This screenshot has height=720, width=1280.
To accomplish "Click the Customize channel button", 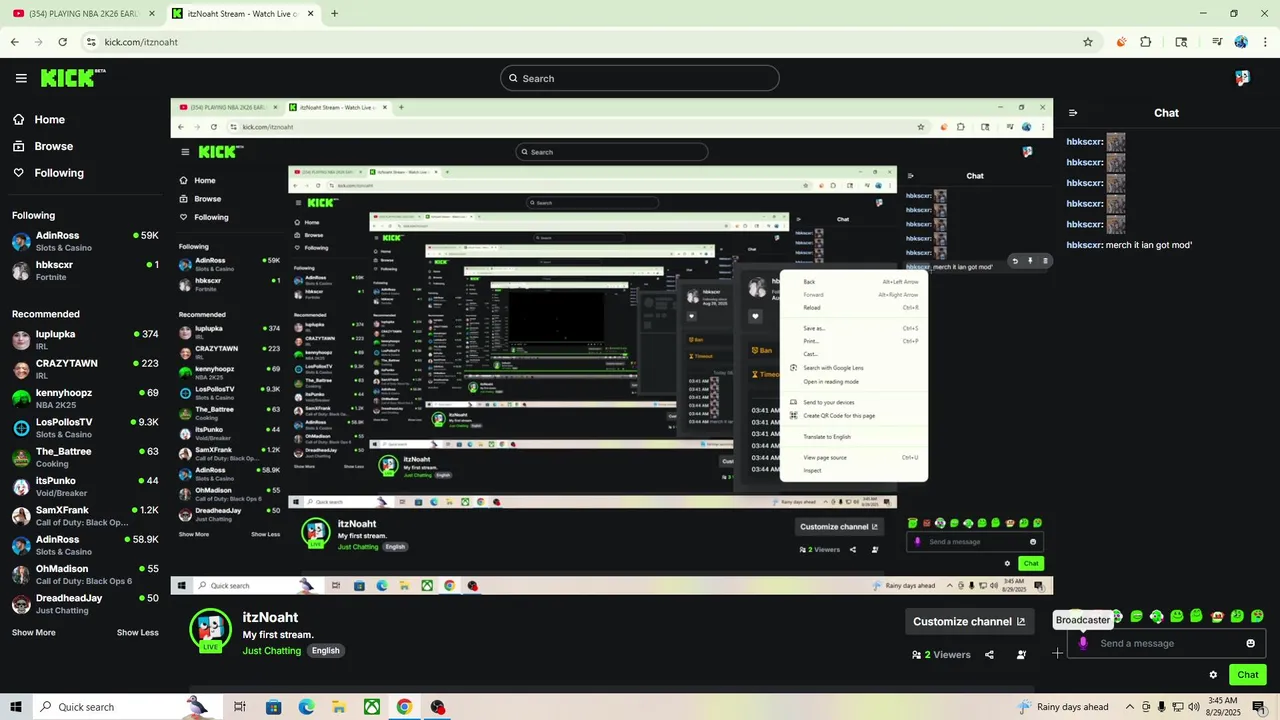I will tap(969, 621).
